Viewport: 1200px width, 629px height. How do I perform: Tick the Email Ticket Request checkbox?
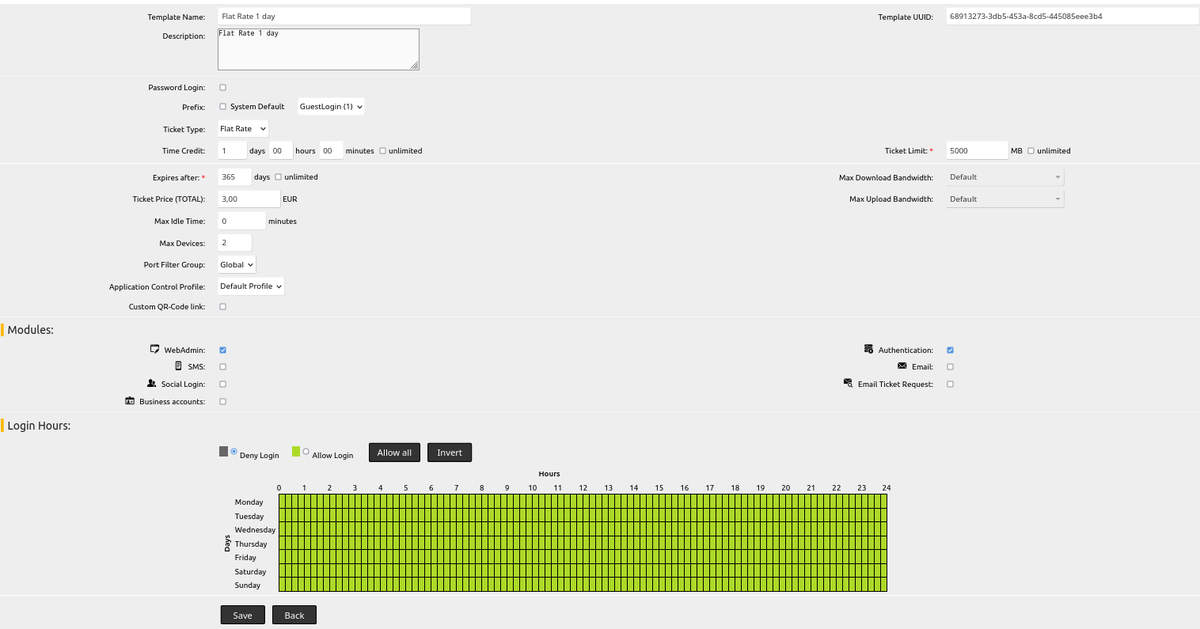(x=950, y=384)
